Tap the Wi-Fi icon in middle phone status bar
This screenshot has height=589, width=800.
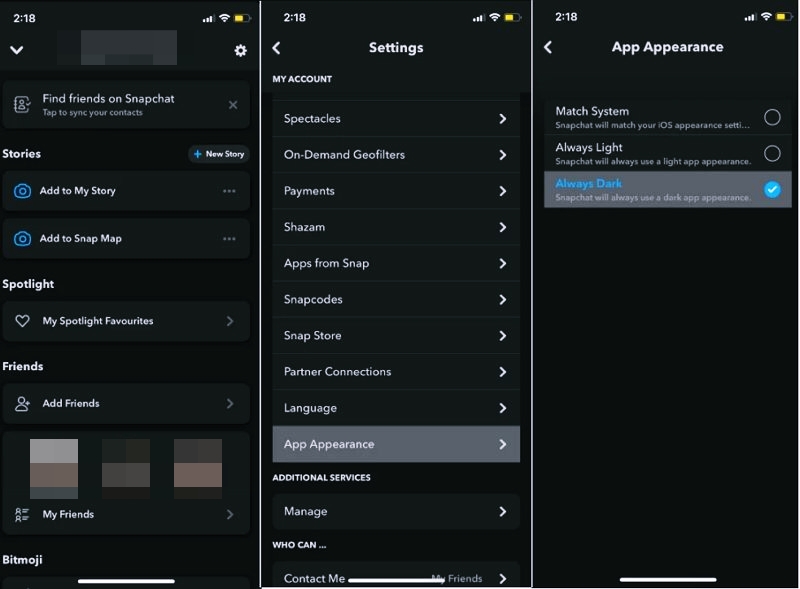click(494, 17)
